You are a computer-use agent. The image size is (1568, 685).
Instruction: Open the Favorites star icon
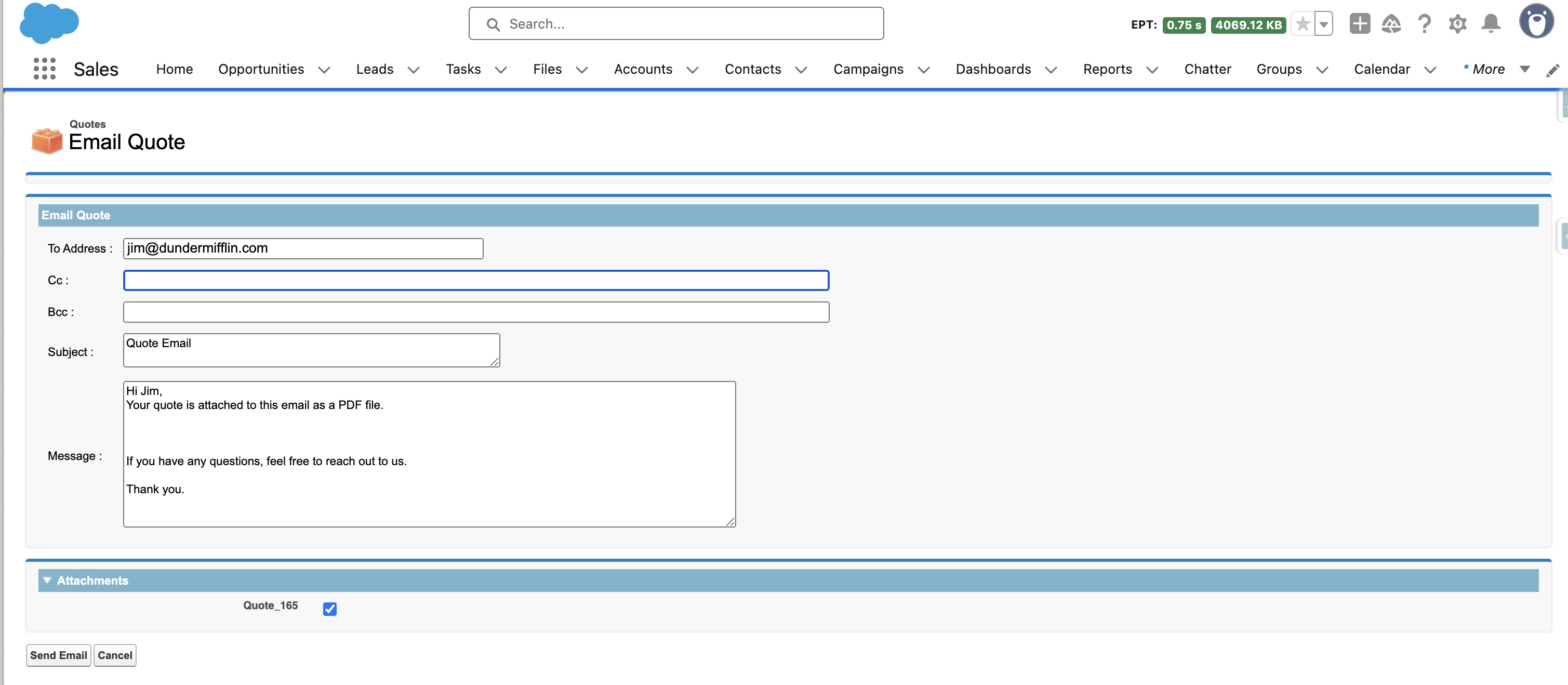1303,24
